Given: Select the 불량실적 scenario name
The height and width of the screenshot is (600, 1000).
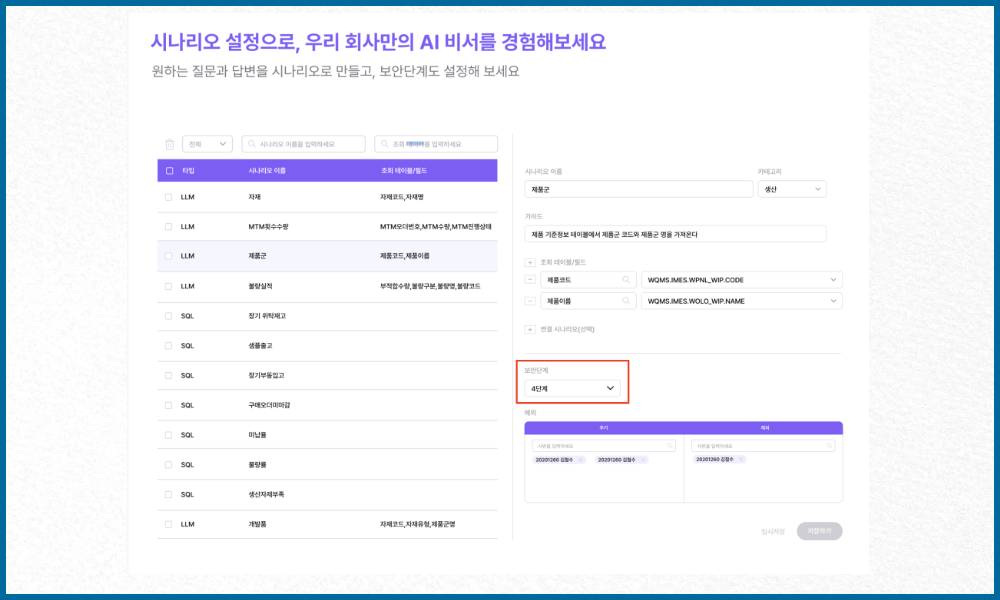Looking at the screenshot, I should click(x=260, y=286).
